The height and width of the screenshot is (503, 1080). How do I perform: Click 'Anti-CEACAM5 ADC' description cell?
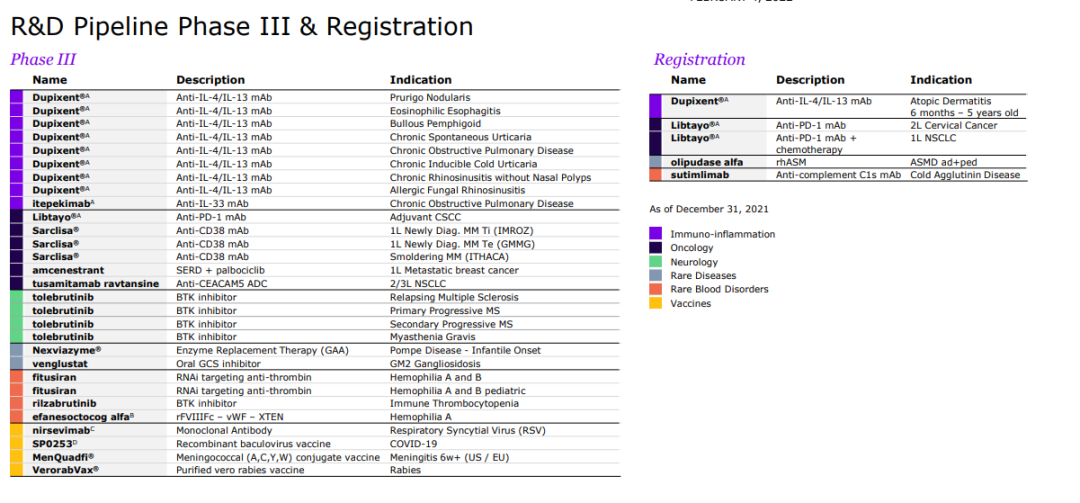click(x=222, y=283)
